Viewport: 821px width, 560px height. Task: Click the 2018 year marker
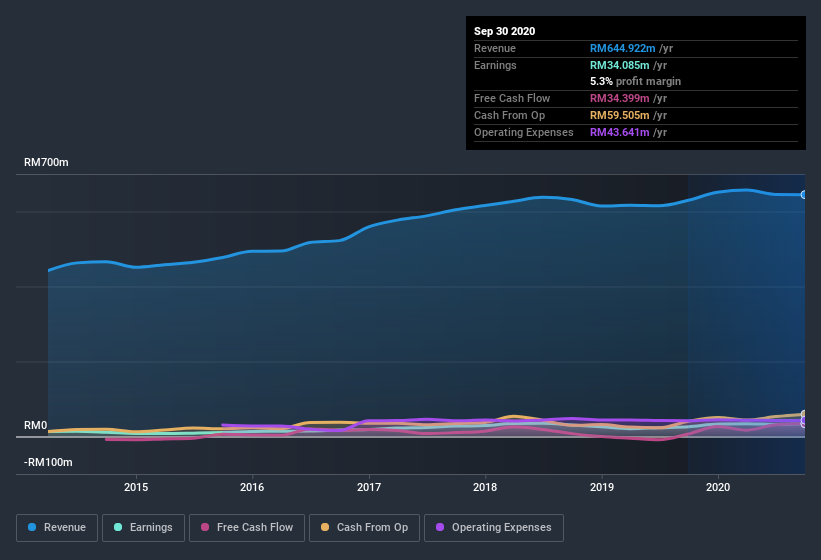pyautogui.click(x=485, y=488)
